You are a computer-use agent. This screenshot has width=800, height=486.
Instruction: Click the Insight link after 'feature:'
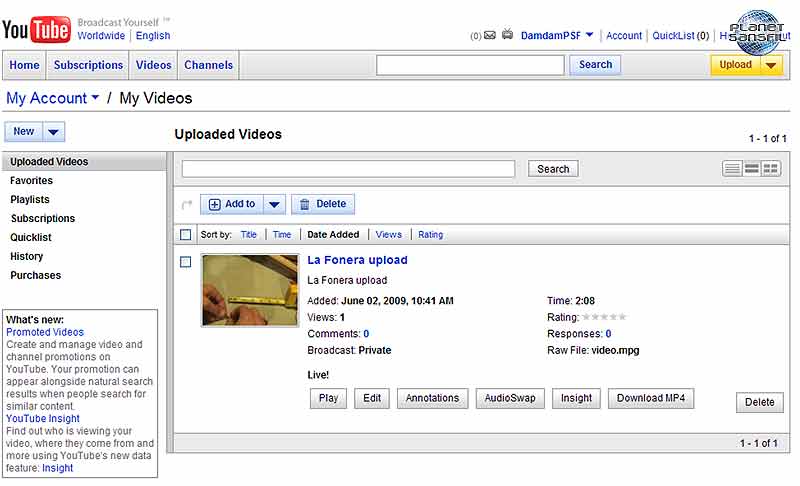57,468
